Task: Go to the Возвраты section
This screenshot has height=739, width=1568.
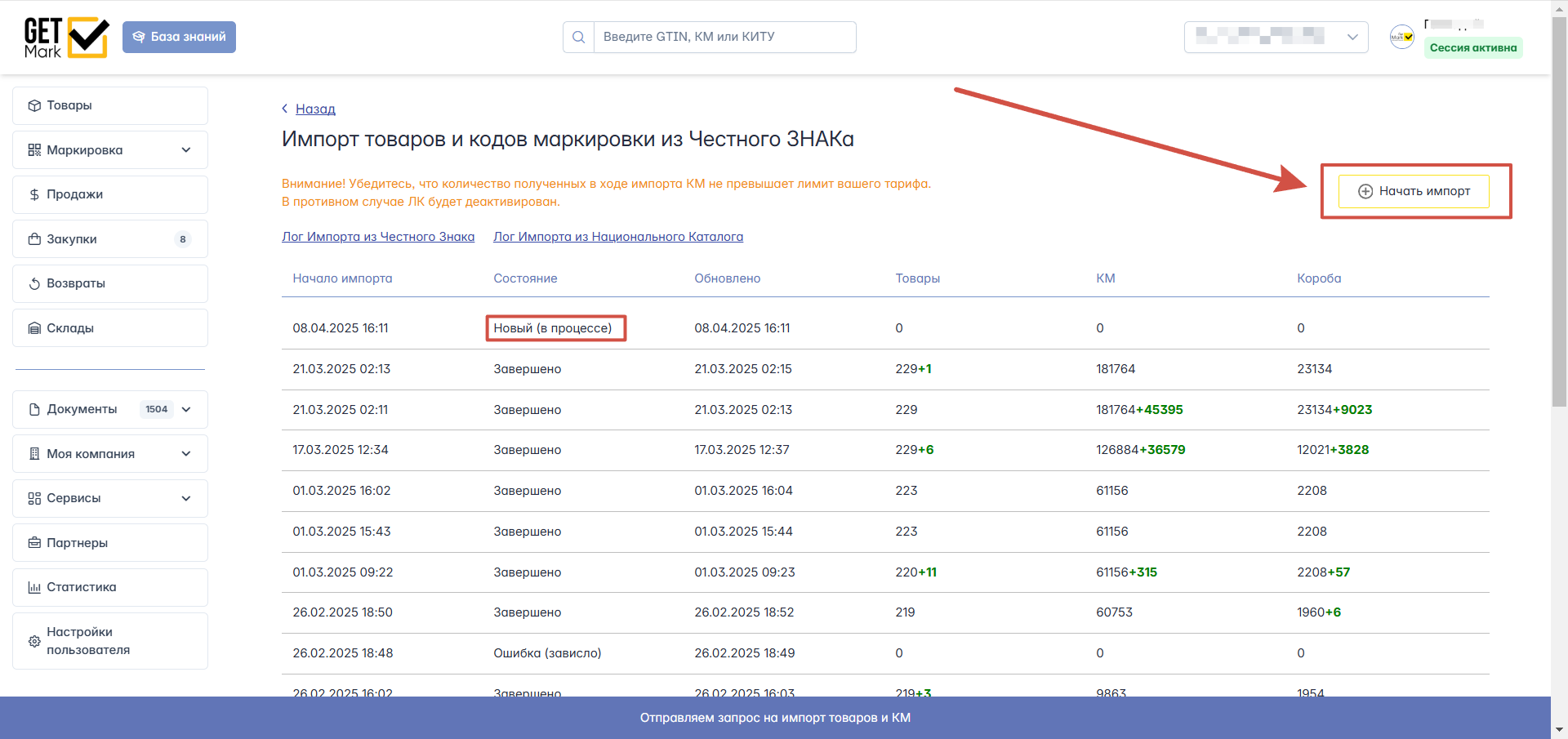Action: click(x=110, y=283)
